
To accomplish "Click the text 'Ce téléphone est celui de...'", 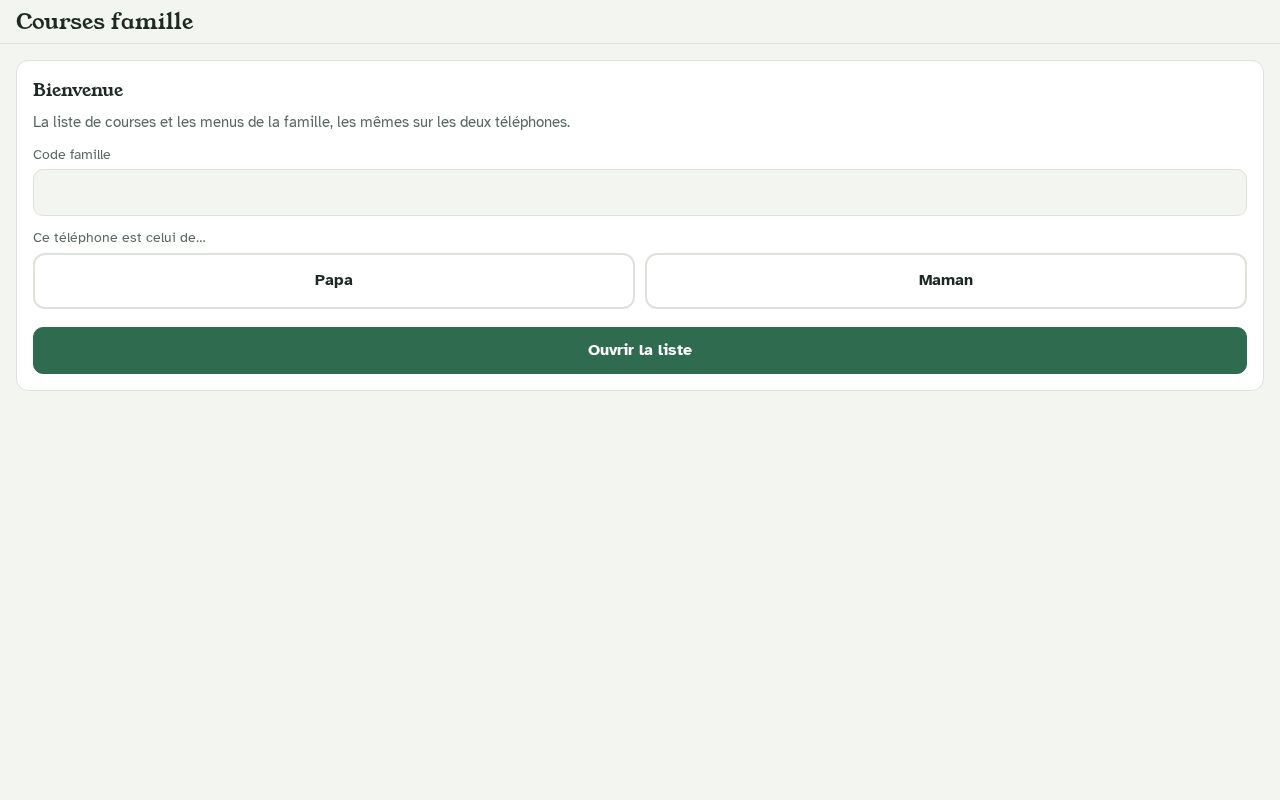I will pos(119,238).
